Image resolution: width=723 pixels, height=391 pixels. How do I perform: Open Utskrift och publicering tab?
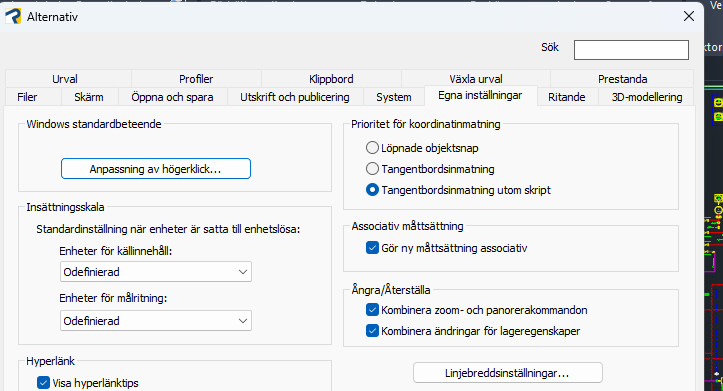tap(295, 97)
